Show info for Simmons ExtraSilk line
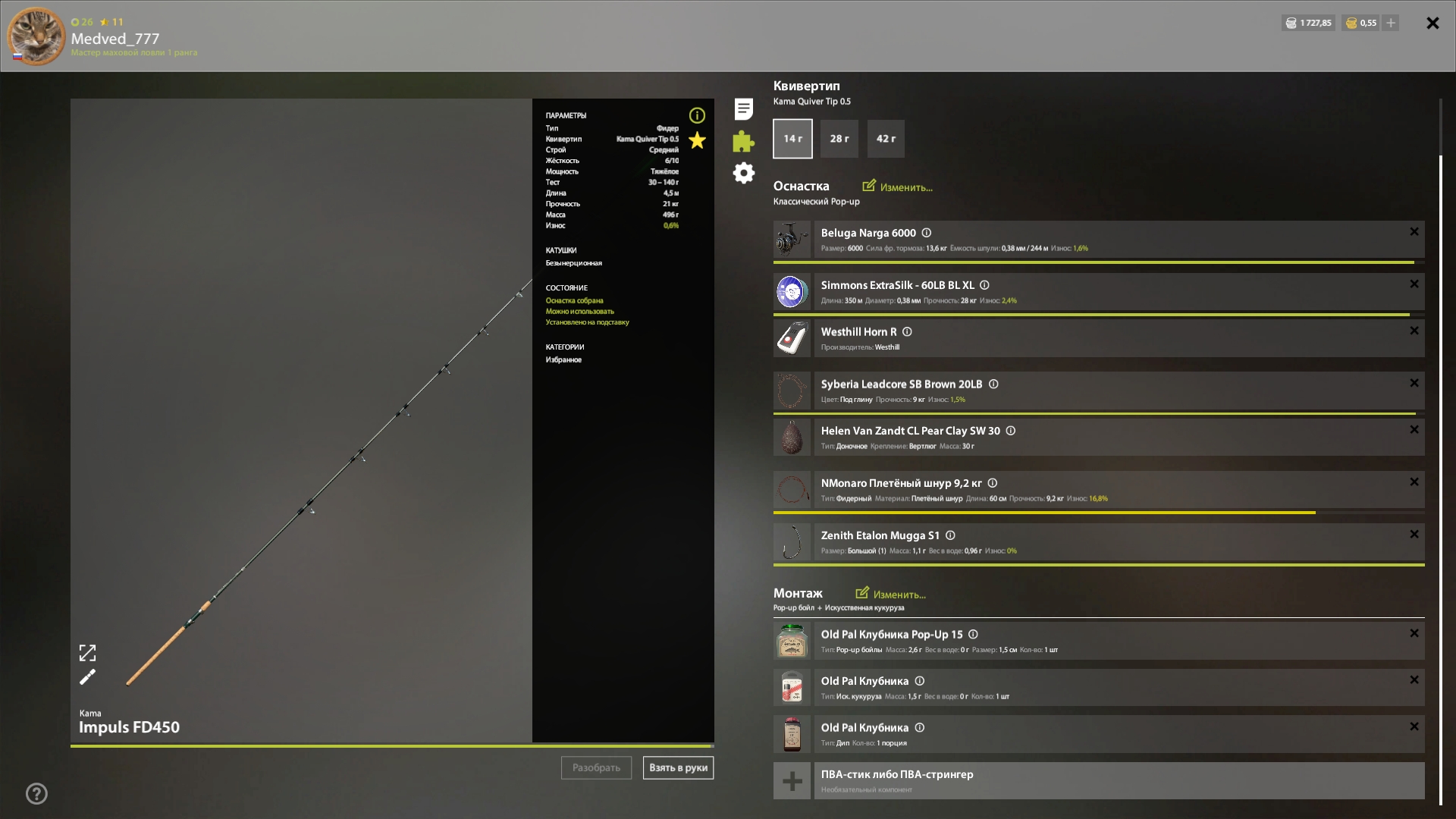The width and height of the screenshot is (1456, 819). click(984, 285)
